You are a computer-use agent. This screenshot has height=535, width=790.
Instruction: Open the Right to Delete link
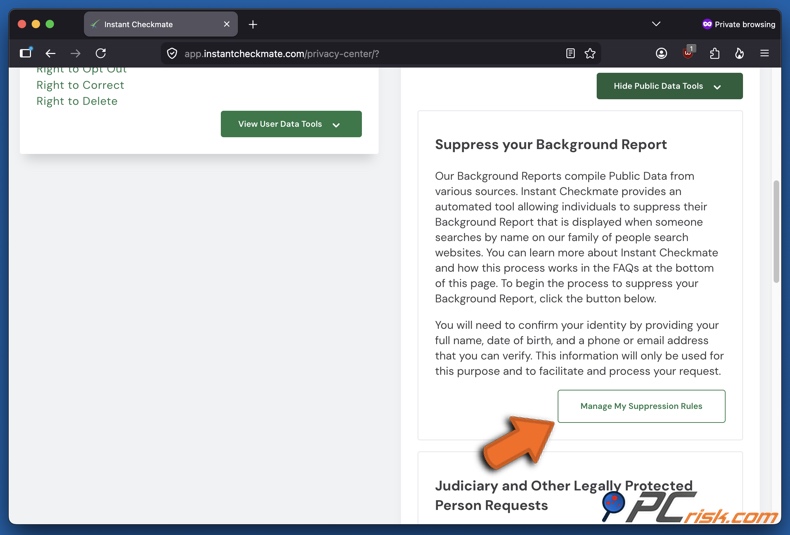pos(77,101)
